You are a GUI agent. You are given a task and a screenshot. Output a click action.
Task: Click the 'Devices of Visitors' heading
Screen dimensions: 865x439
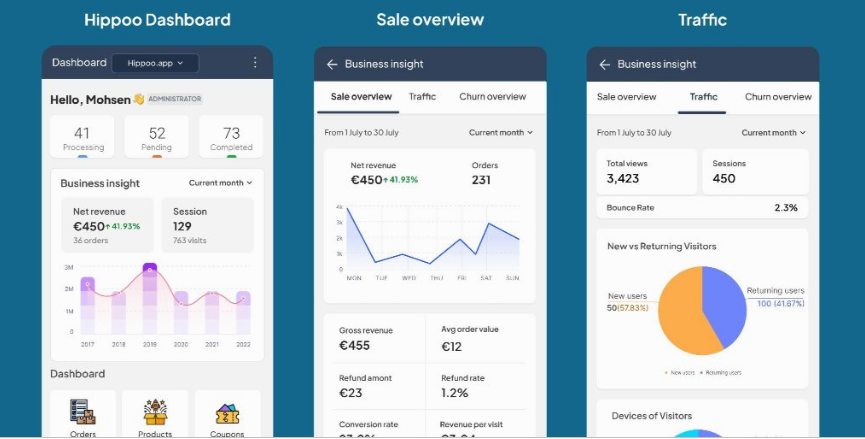tap(652, 416)
